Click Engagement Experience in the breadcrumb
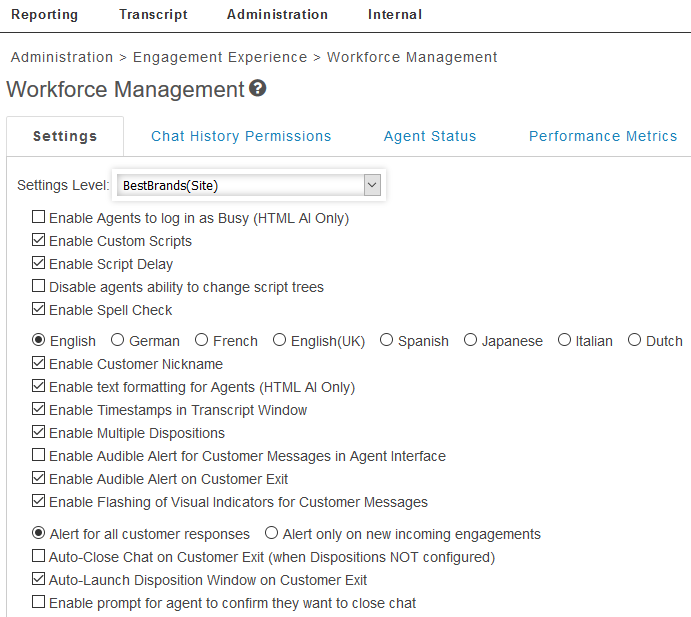The width and height of the screenshot is (691, 617). click(x=220, y=57)
